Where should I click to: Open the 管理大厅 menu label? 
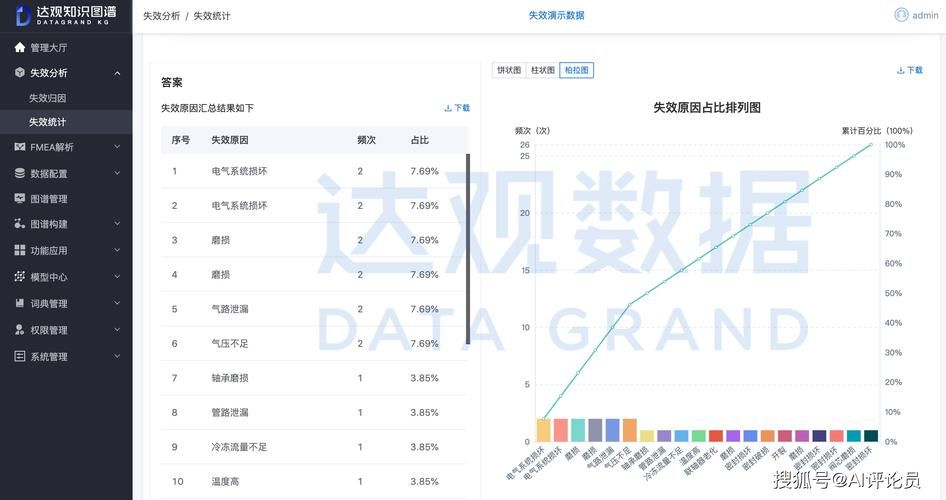point(49,47)
